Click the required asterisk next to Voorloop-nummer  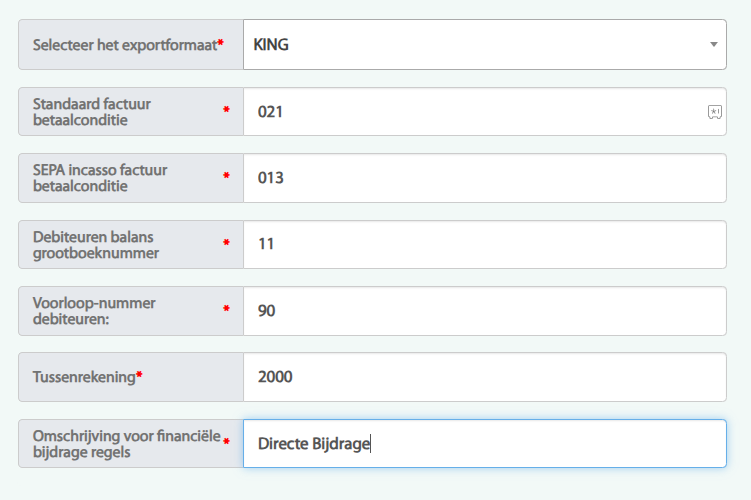point(226,309)
